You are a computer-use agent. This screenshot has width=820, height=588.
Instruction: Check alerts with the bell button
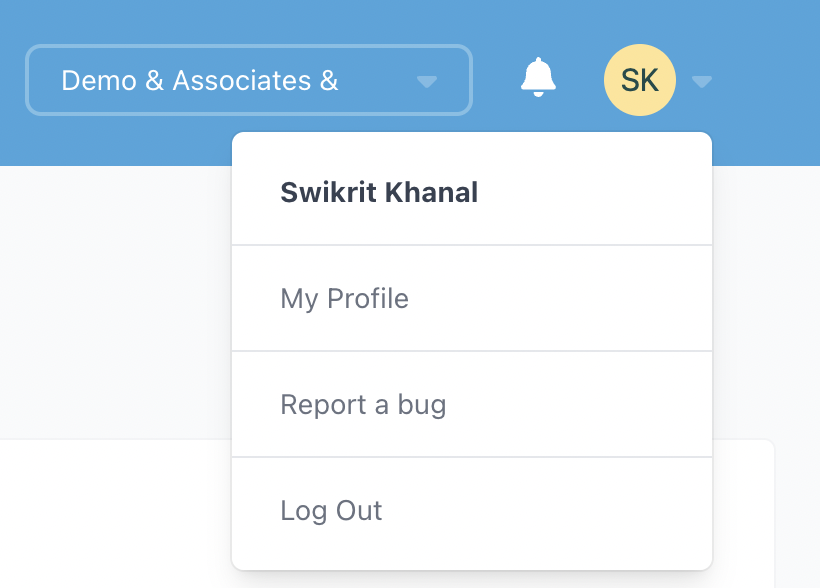click(x=538, y=77)
